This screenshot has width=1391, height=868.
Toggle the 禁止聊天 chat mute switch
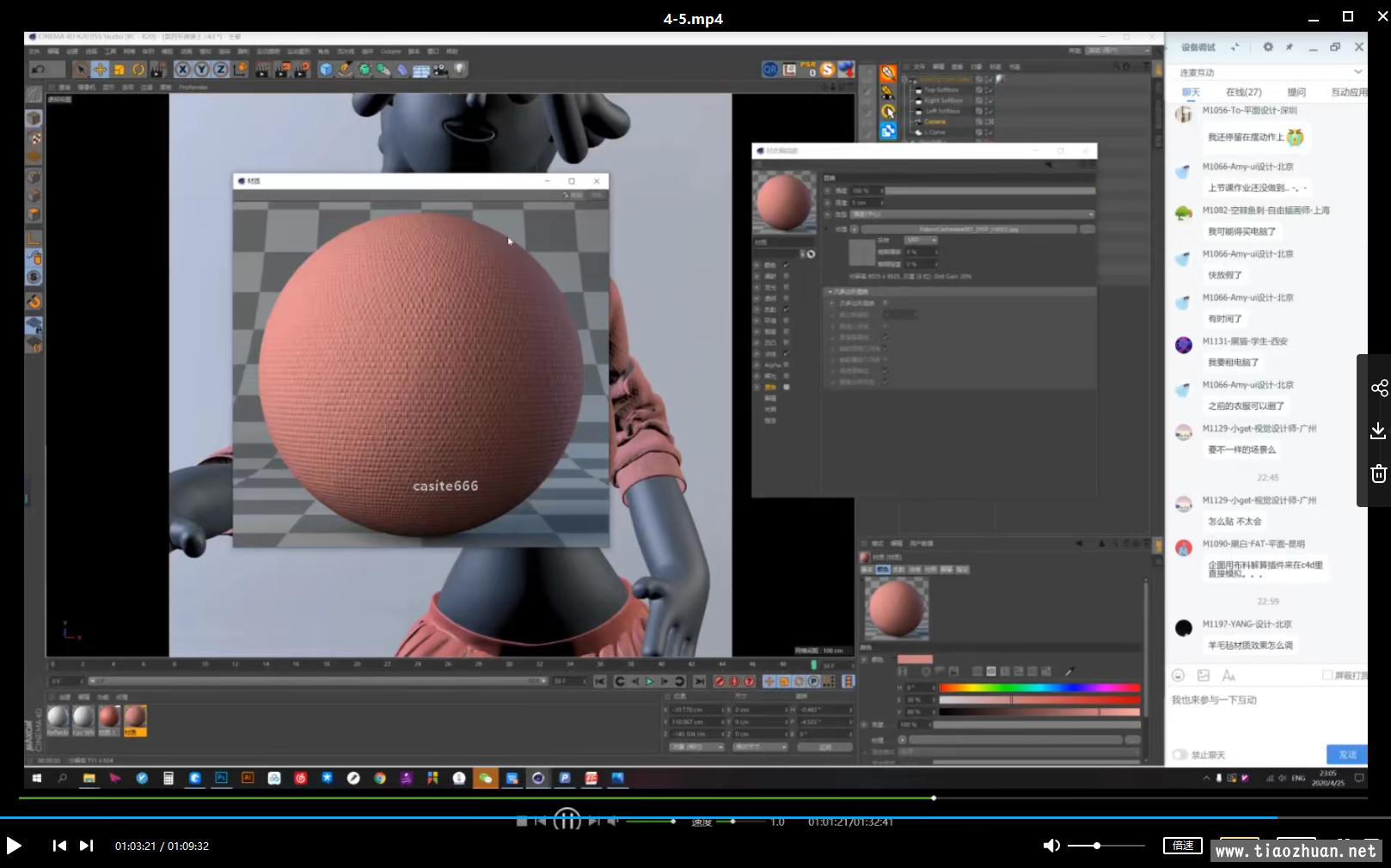click(x=1180, y=755)
